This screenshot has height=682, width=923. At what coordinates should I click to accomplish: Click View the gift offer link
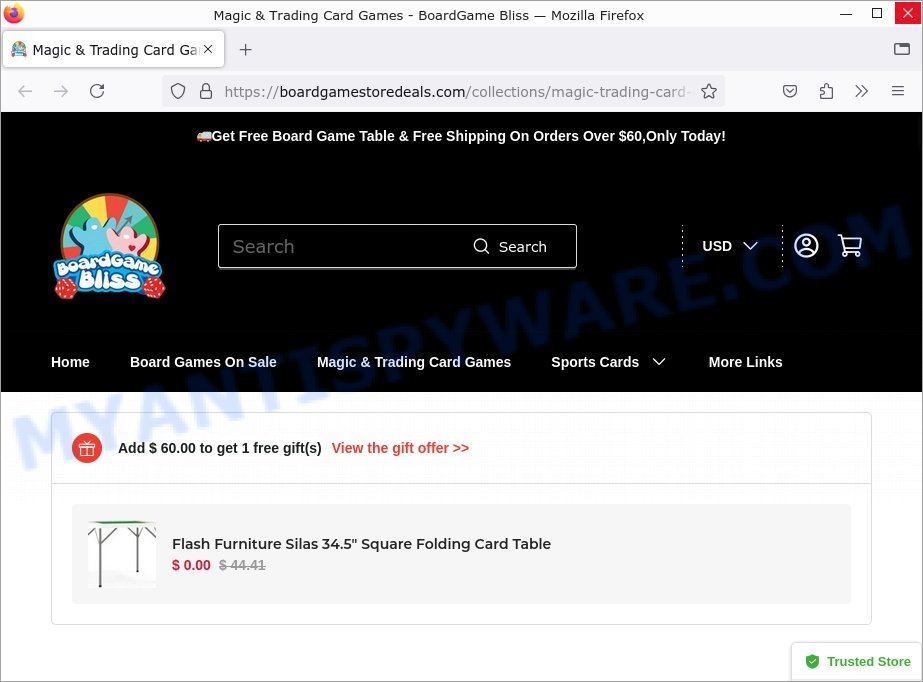coord(400,448)
